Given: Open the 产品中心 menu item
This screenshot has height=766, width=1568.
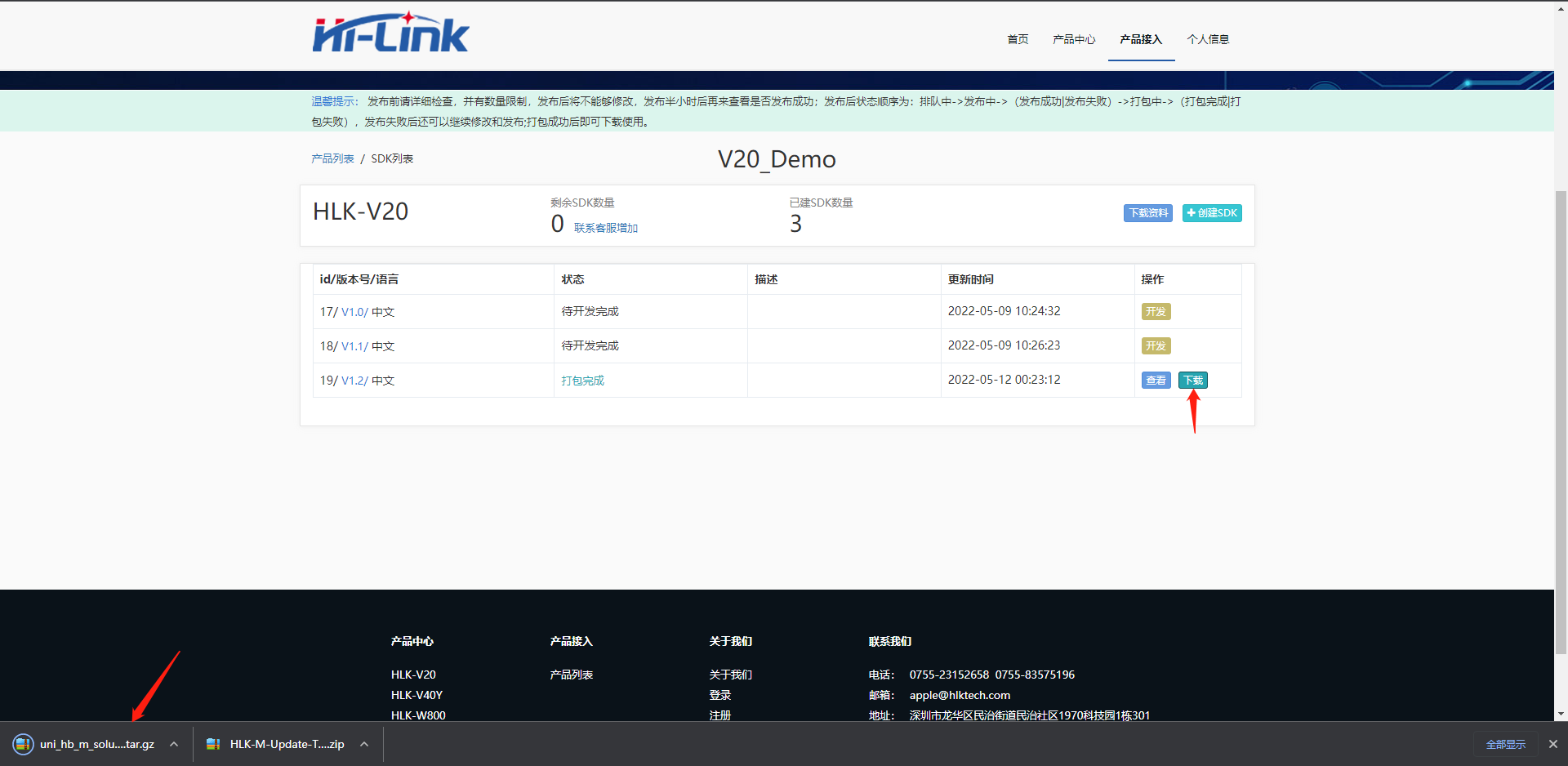Looking at the screenshot, I should click(1074, 39).
